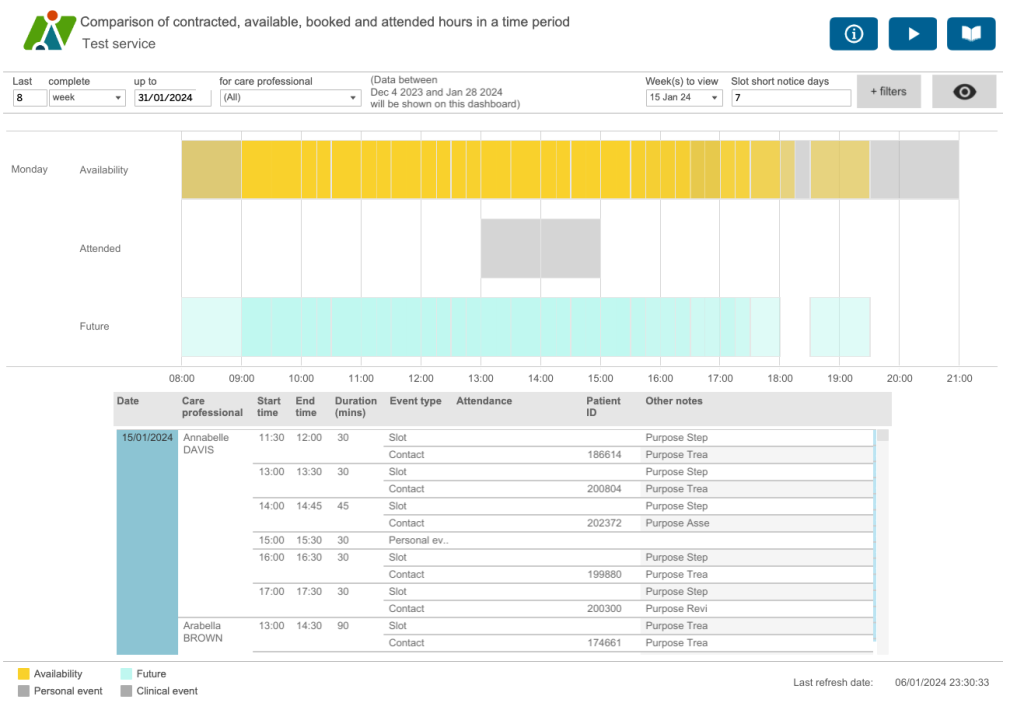Select the 15/01/2024 date cell

click(x=147, y=438)
